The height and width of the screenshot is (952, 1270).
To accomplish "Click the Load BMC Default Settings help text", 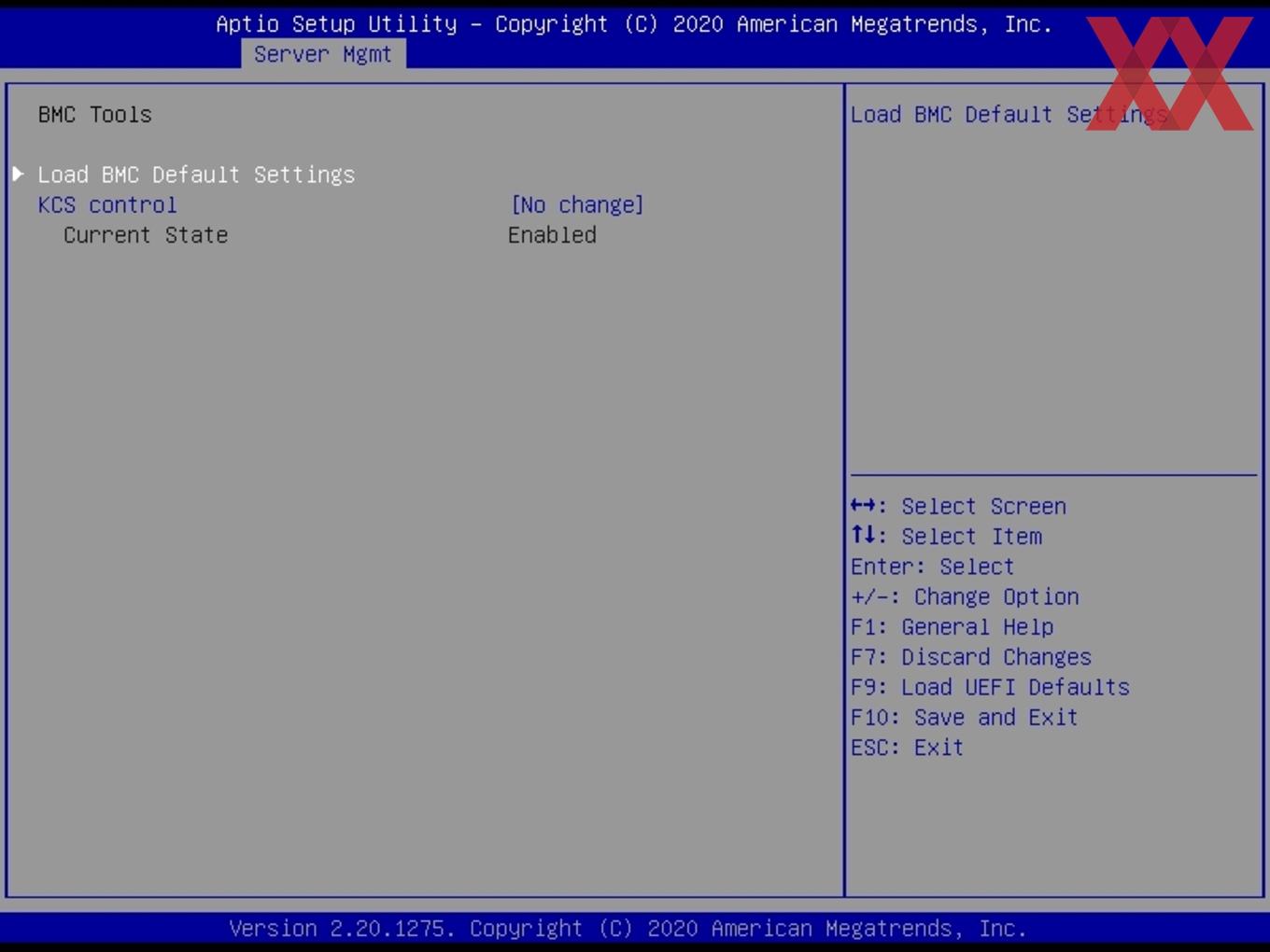I will click(1009, 115).
